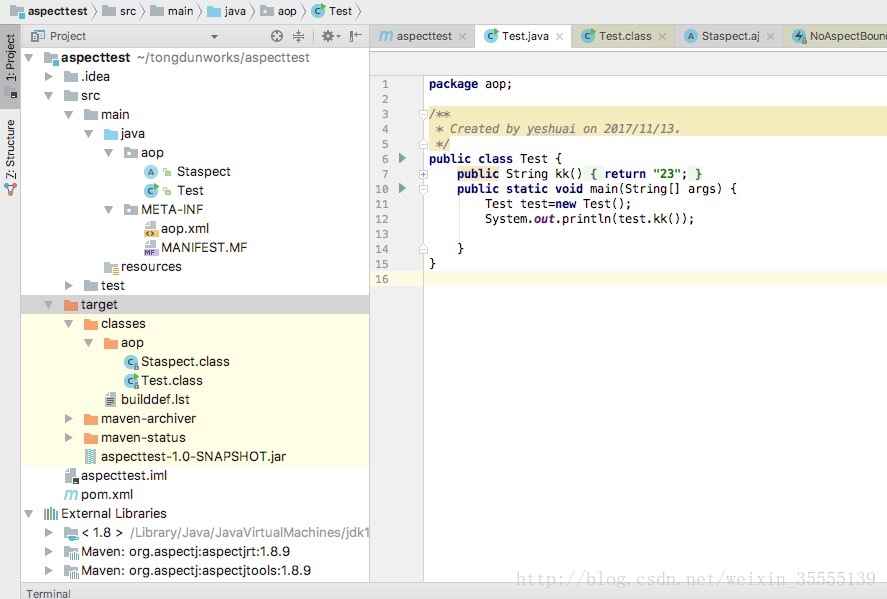Click Test breadcrumb in navigation bar
The image size is (887, 599).
click(x=332, y=11)
